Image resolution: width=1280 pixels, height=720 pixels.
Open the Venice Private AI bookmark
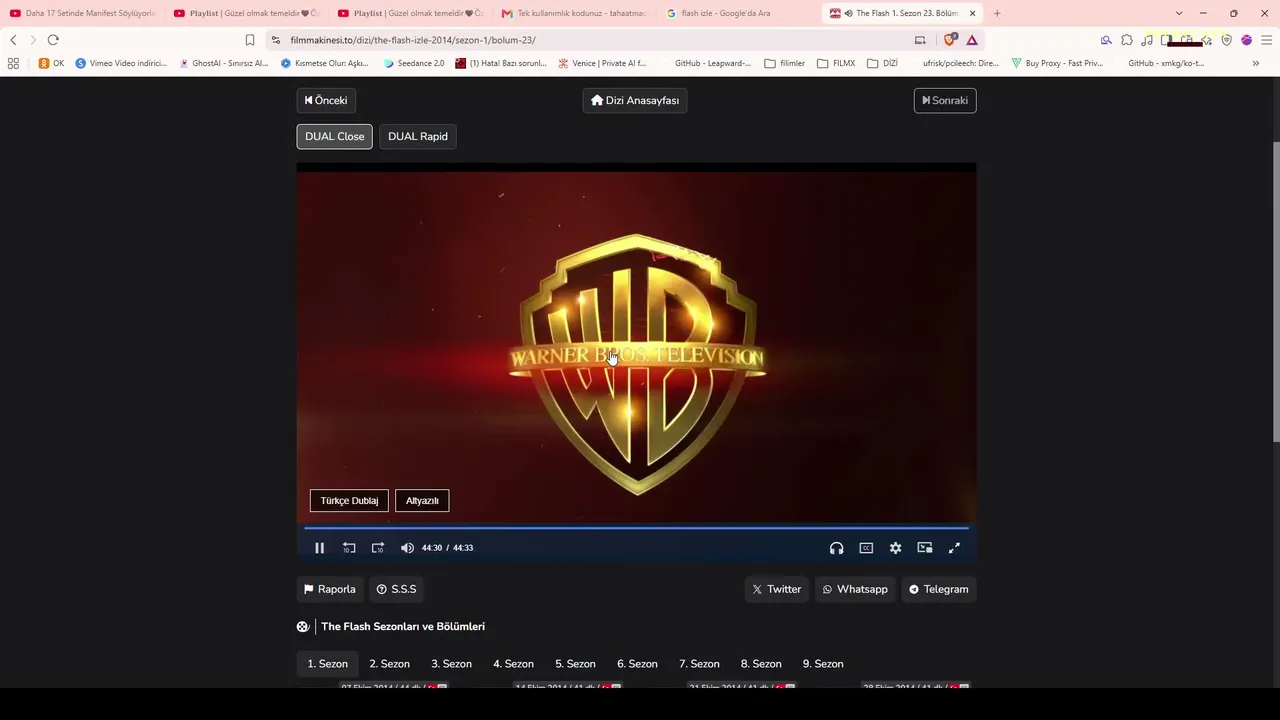pos(601,63)
